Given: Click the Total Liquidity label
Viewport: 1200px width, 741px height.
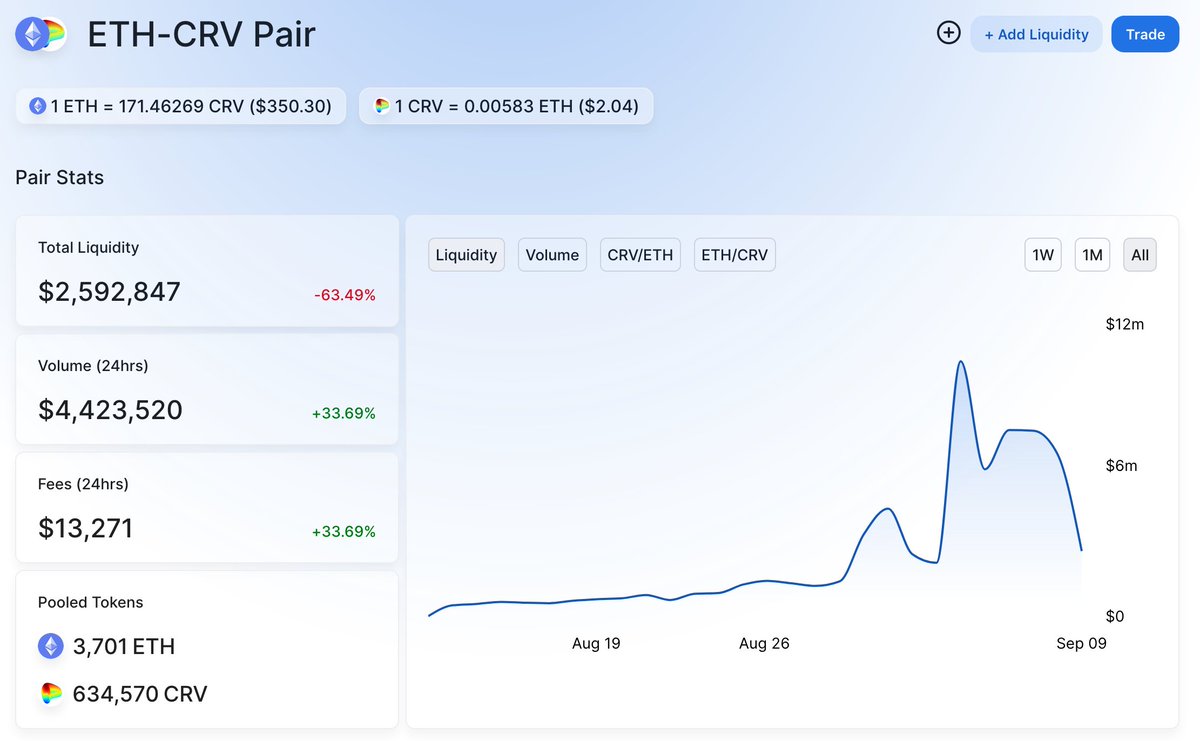Looking at the screenshot, I should tap(88, 247).
